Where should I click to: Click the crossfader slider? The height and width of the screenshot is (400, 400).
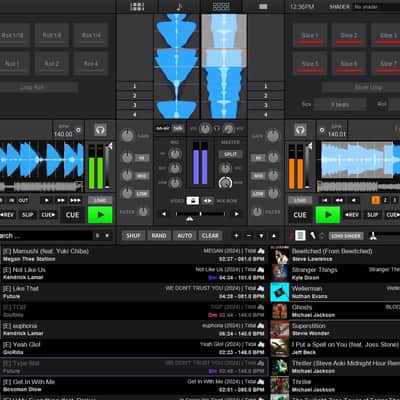[x=200, y=214]
